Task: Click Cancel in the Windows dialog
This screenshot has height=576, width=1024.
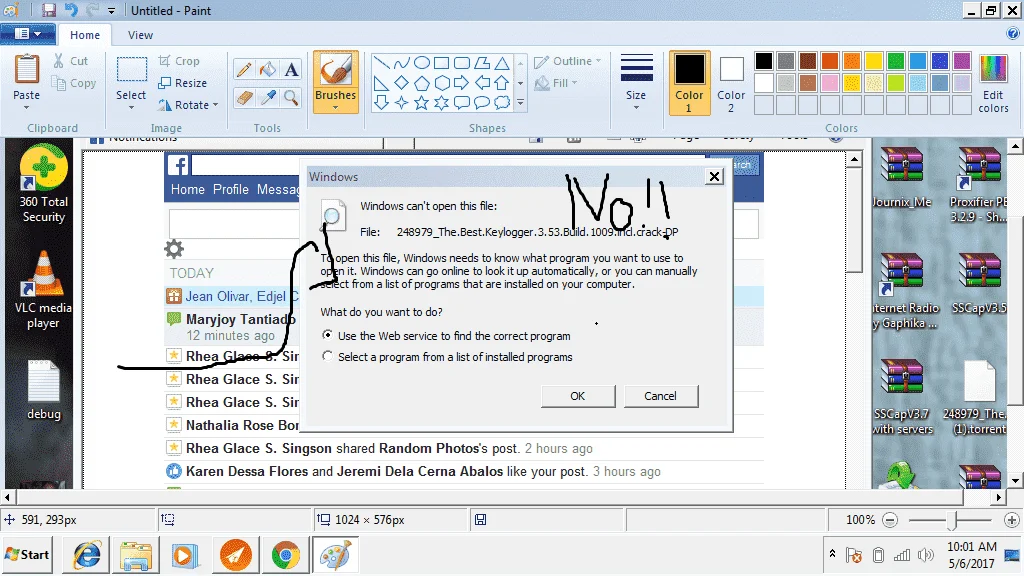Action: pos(660,396)
